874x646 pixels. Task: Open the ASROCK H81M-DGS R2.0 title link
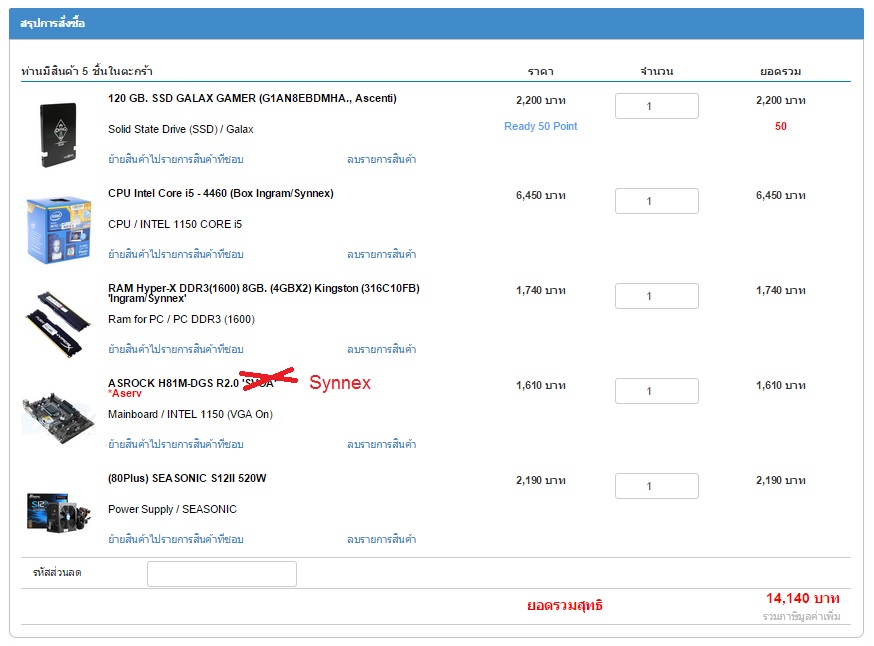191,383
